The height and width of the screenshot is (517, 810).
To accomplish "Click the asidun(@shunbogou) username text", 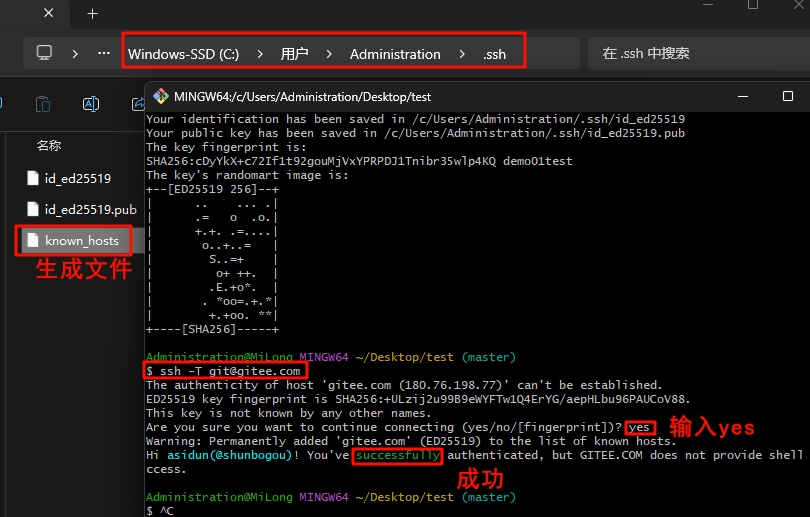I will 229,455.
